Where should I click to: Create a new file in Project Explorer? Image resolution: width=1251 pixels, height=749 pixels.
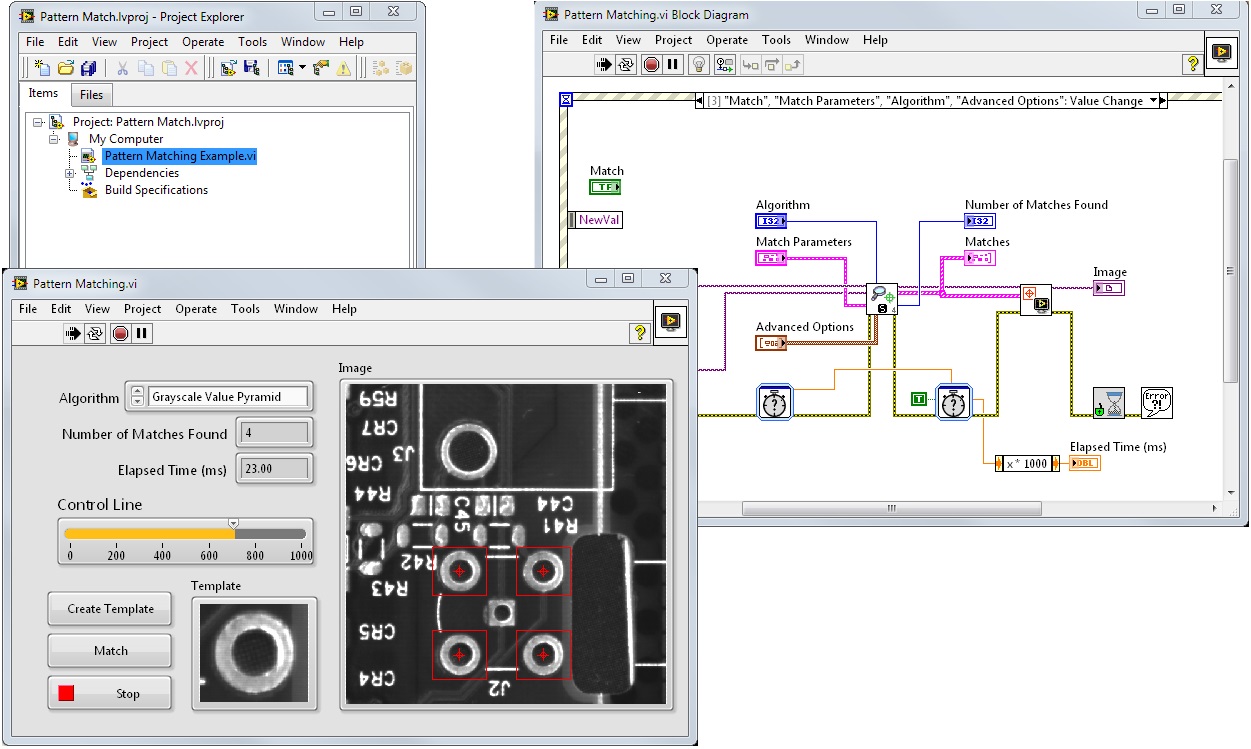[42, 68]
